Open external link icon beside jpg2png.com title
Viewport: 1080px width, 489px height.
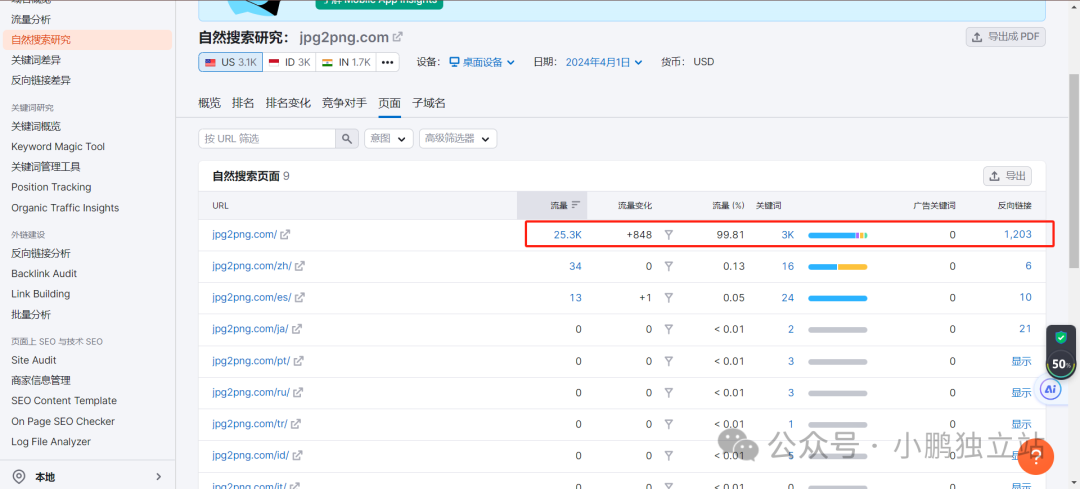[397, 37]
